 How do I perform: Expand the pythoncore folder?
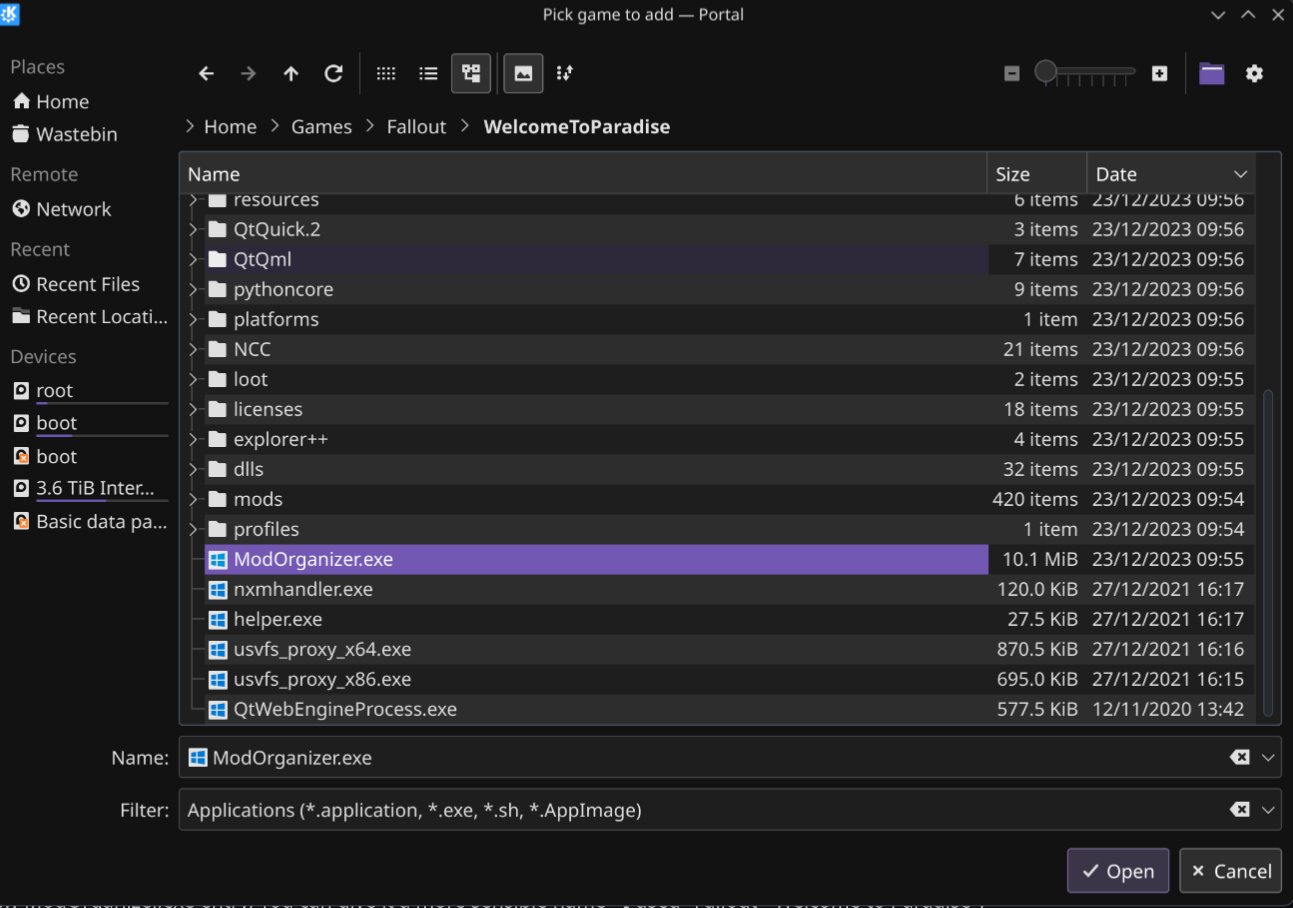click(193, 289)
